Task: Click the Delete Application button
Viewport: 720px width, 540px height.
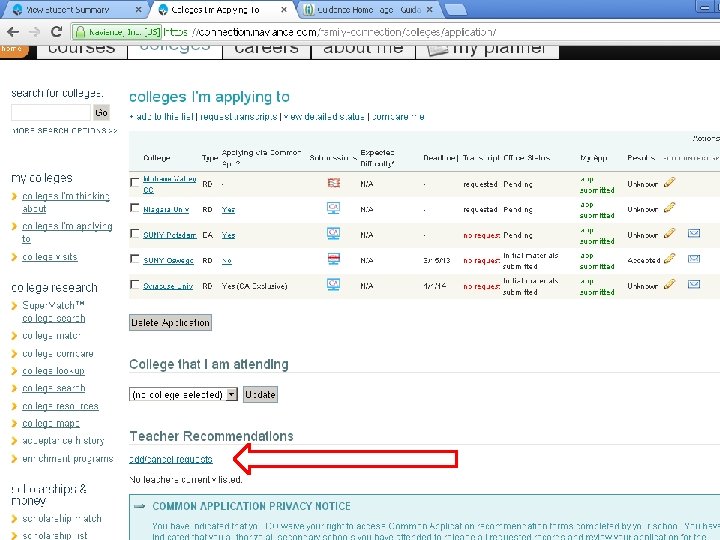Action: [x=170, y=323]
